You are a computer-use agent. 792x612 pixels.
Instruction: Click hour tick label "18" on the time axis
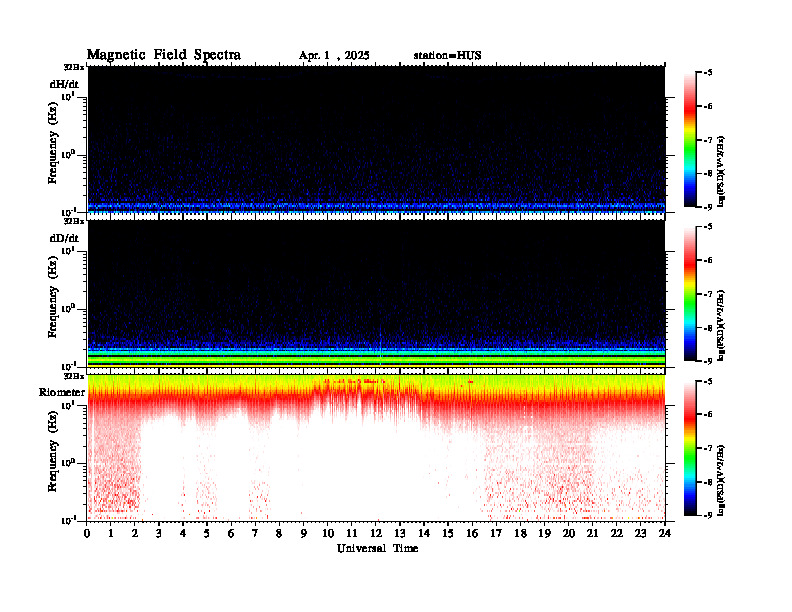click(x=520, y=534)
